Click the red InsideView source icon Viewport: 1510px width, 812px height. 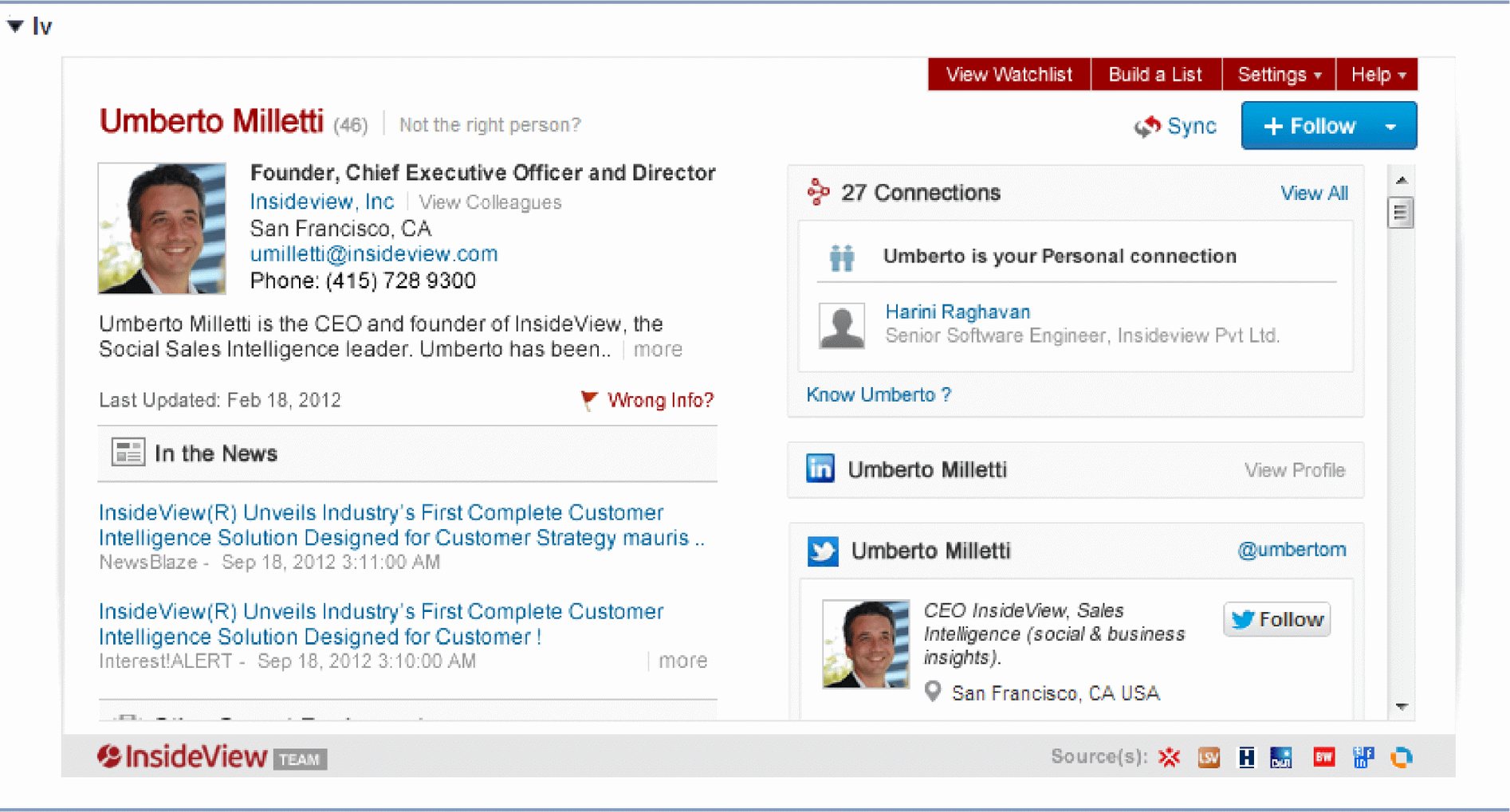tap(1170, 757)
